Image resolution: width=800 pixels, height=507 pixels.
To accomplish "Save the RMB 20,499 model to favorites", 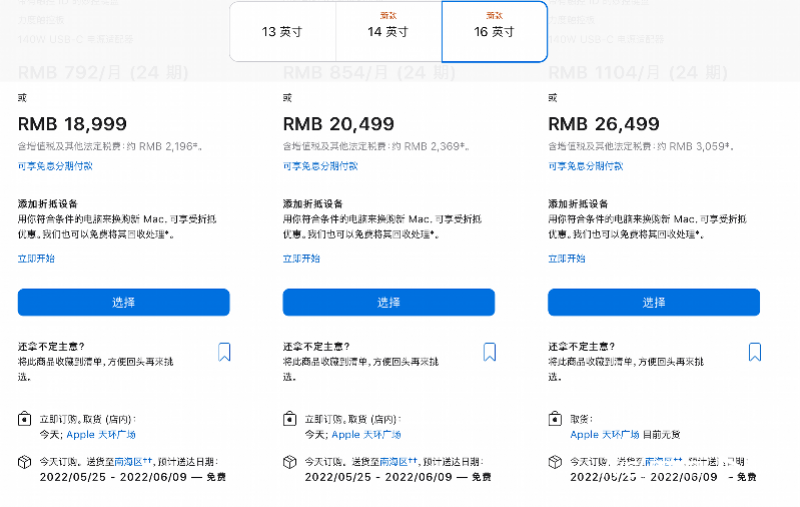I will [x=489, y=351].
